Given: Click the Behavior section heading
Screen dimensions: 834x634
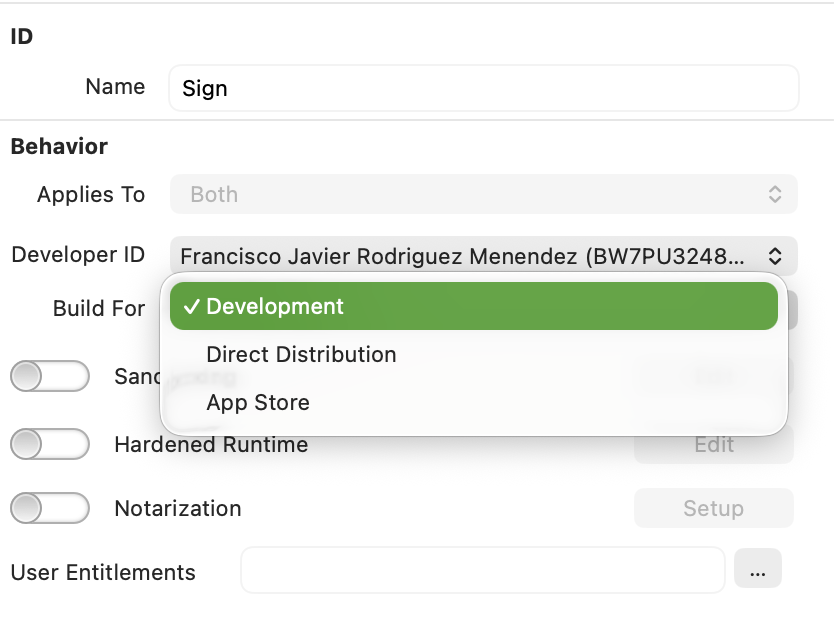Looking at the screenshot, I should (x=59, y=146).
